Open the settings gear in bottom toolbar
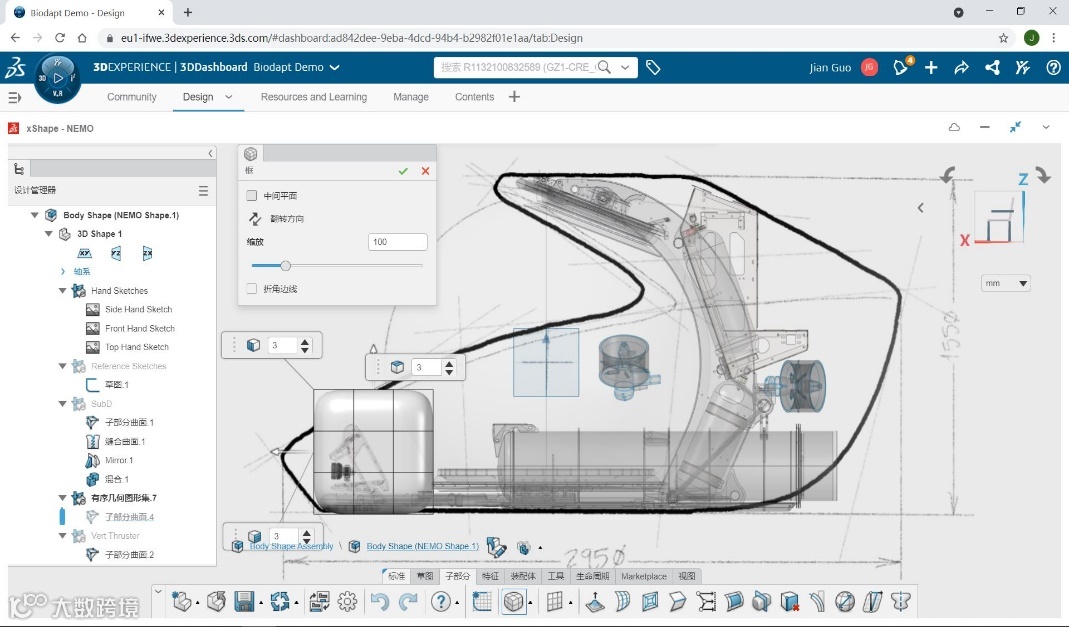The height and width of the screenshot is (627, 1069). pos(347,601)
